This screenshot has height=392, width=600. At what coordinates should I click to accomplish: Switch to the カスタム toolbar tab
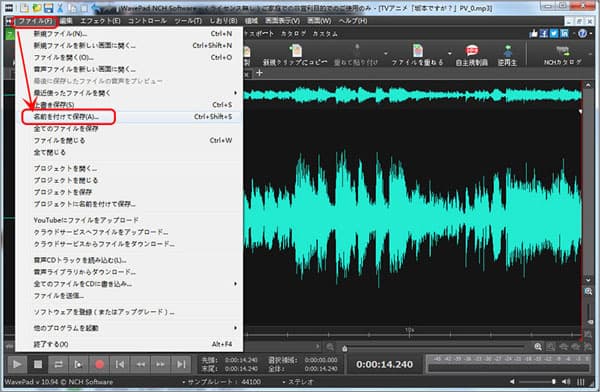coord(325,34)
